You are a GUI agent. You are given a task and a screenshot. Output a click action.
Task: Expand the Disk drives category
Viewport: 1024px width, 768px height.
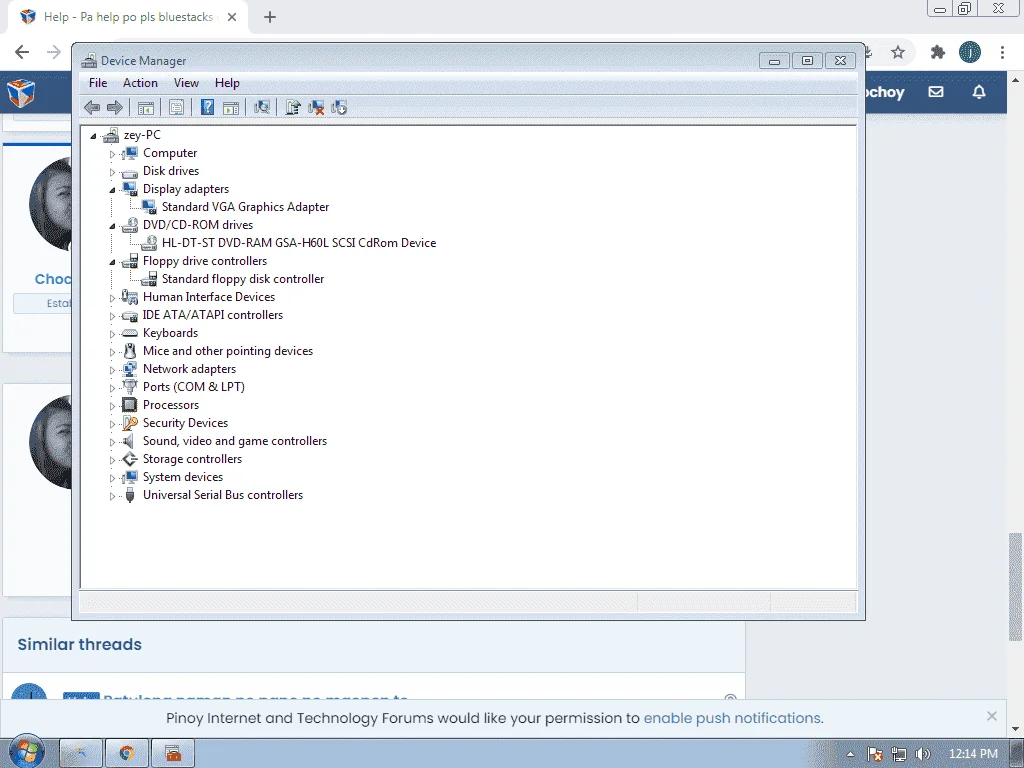tap(112, 172)
